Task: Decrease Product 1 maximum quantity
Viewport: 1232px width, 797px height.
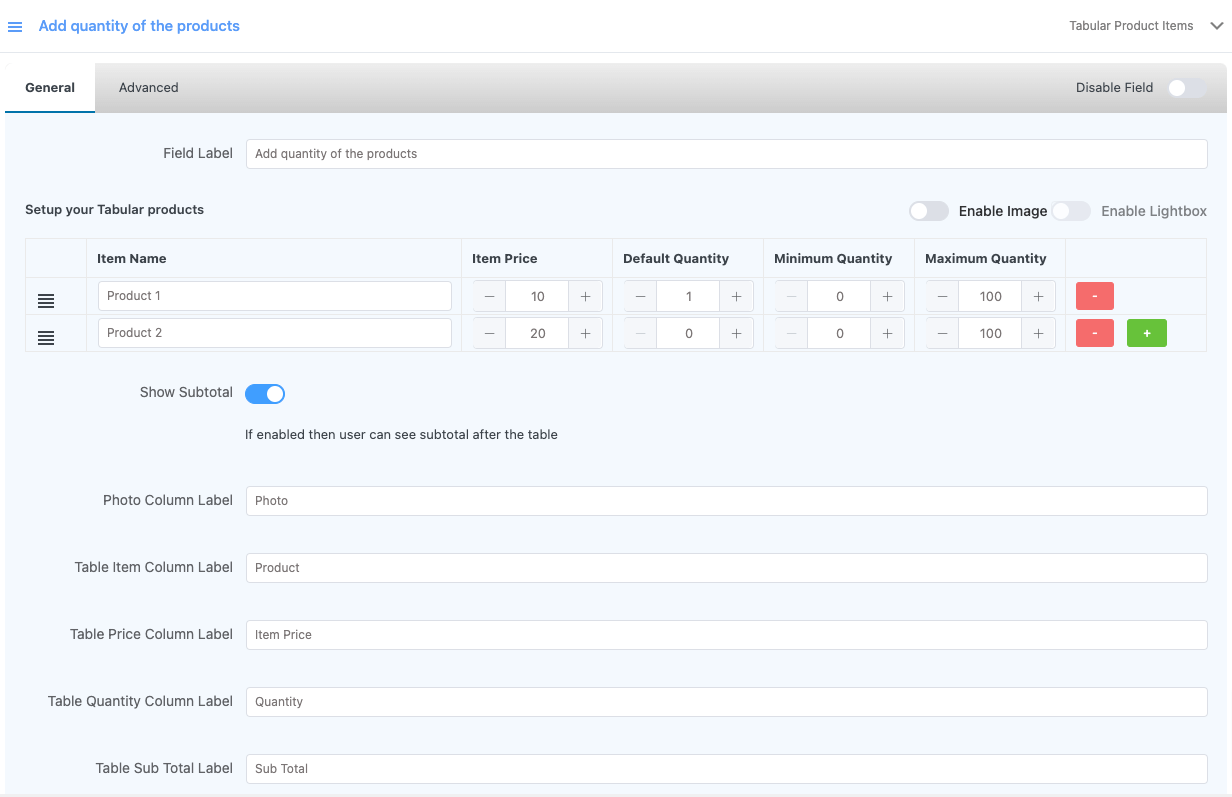Action: coord(942,296)
